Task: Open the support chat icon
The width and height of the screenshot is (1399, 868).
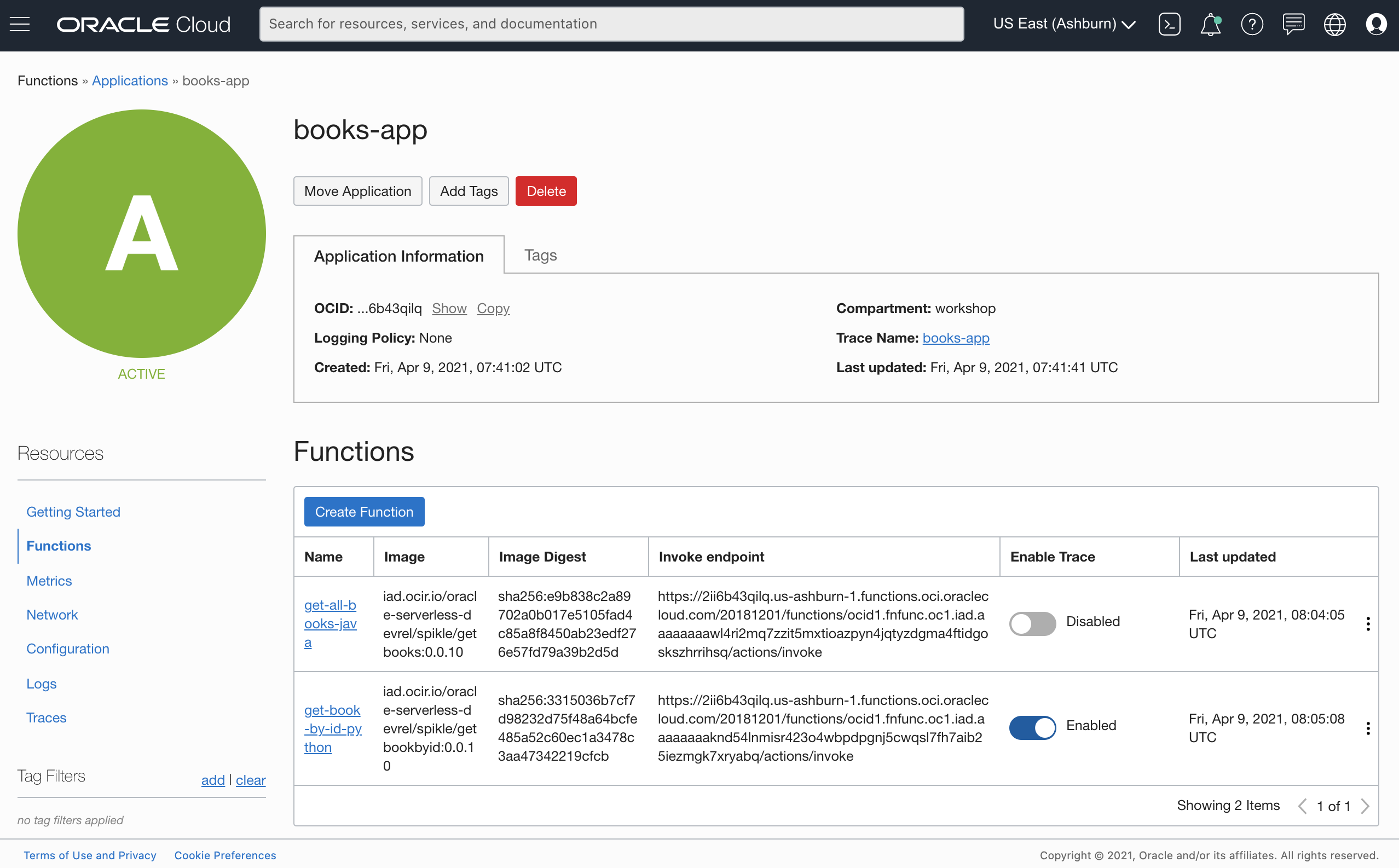Action: click(1293, 24)
